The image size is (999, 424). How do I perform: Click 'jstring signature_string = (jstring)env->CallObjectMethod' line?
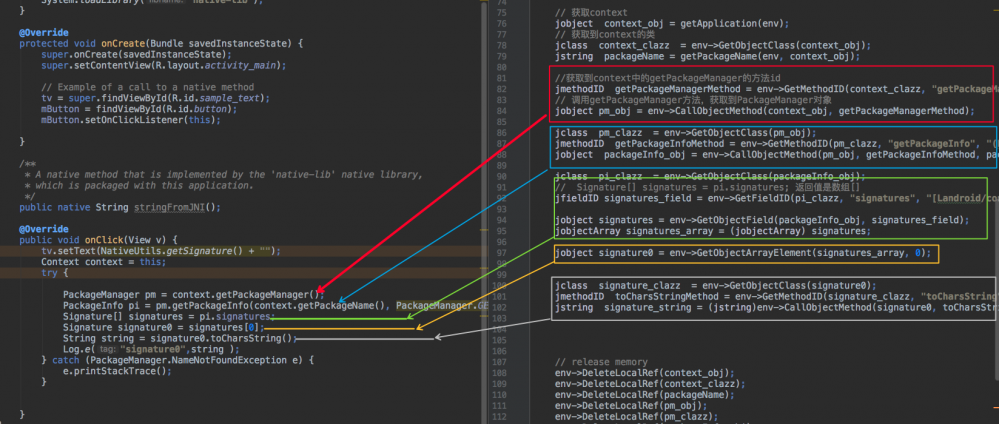[x=775, y=307]
